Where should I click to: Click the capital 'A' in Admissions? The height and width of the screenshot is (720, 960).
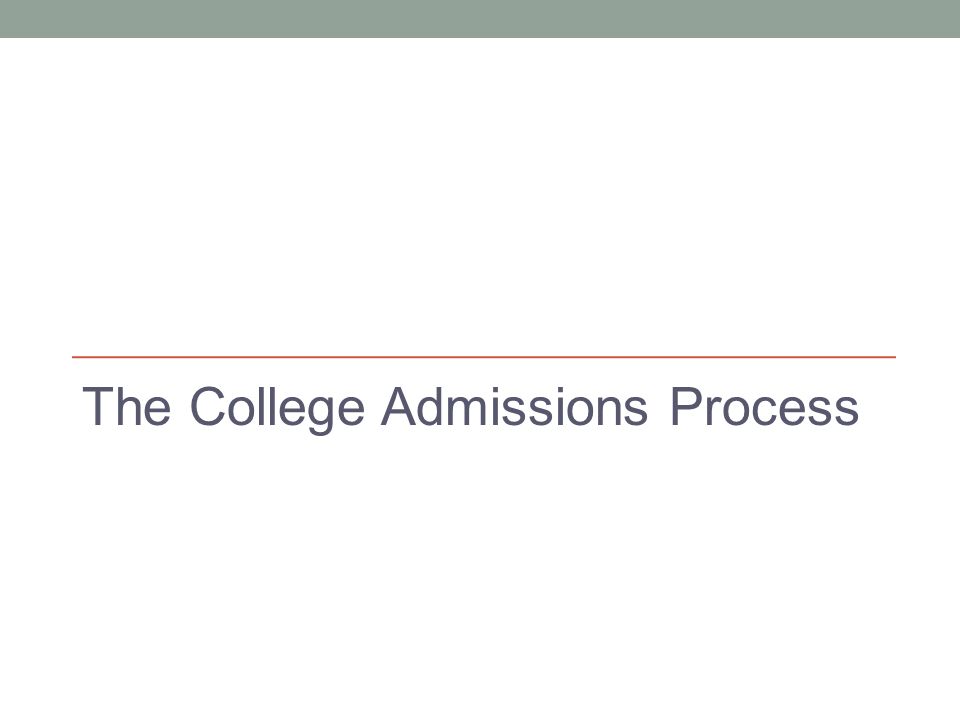tap(399, 406)
